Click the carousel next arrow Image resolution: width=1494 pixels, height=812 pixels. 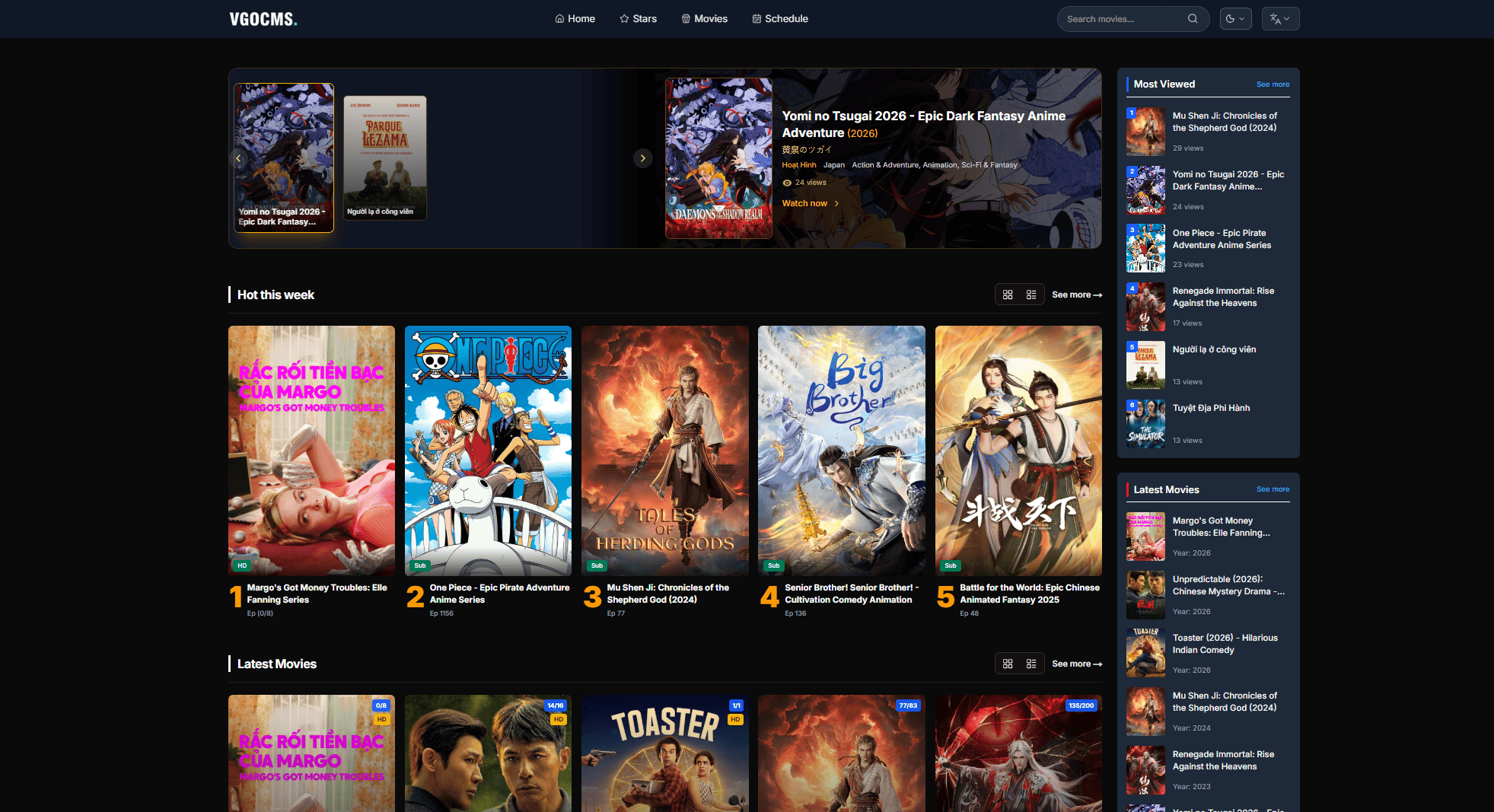pos(643,158)
